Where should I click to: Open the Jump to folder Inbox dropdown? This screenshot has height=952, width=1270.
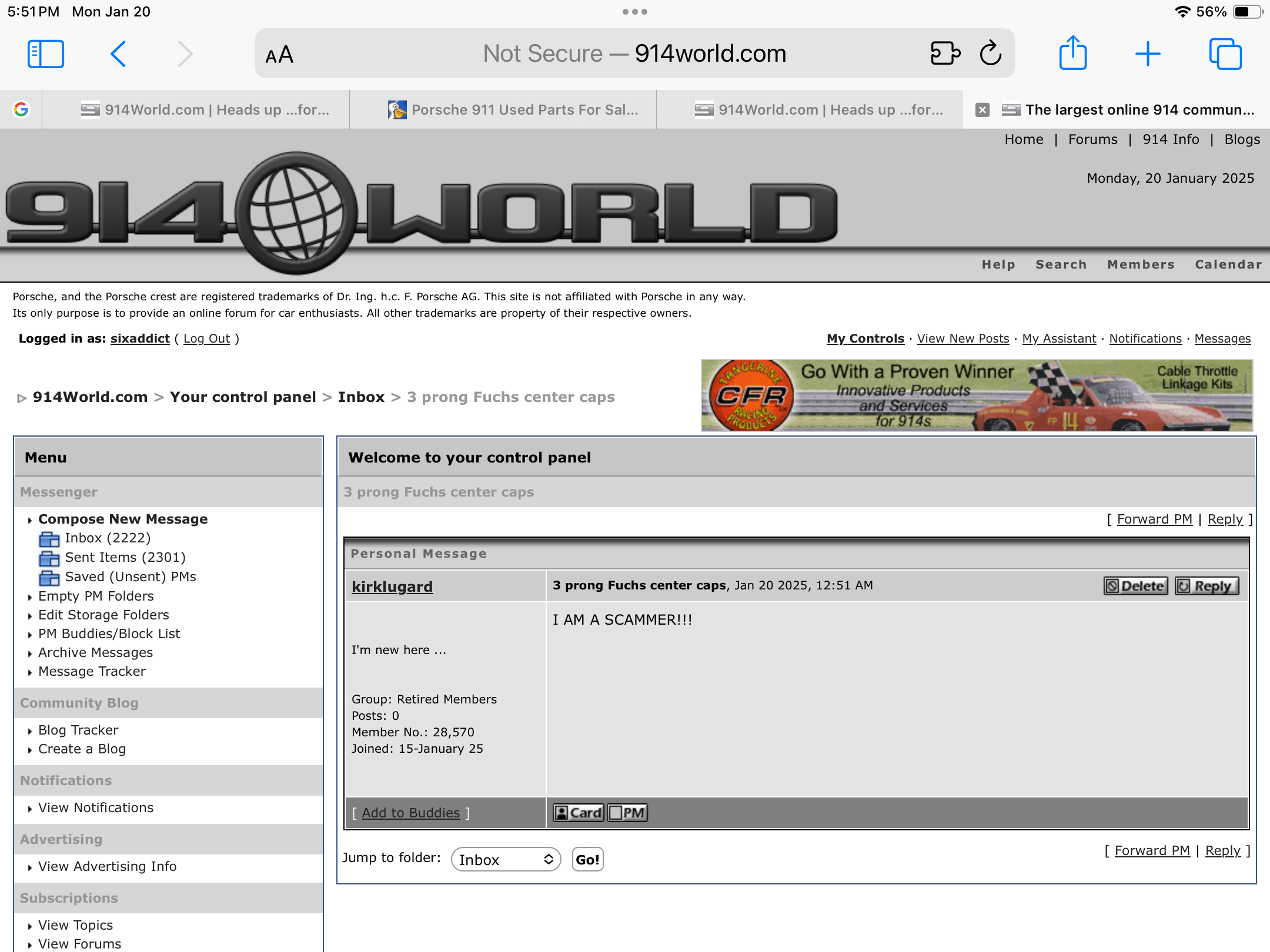[x=506, y=860]
